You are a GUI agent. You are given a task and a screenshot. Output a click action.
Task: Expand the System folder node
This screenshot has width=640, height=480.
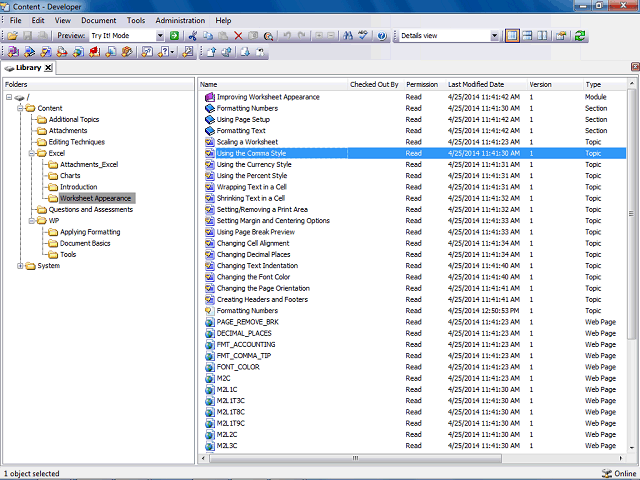point(20,266)
